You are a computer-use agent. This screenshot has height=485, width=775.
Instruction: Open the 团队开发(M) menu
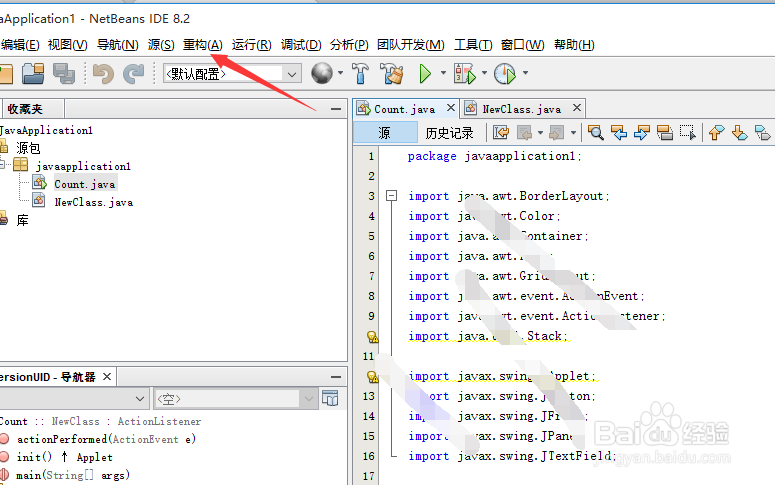[410, 45]
